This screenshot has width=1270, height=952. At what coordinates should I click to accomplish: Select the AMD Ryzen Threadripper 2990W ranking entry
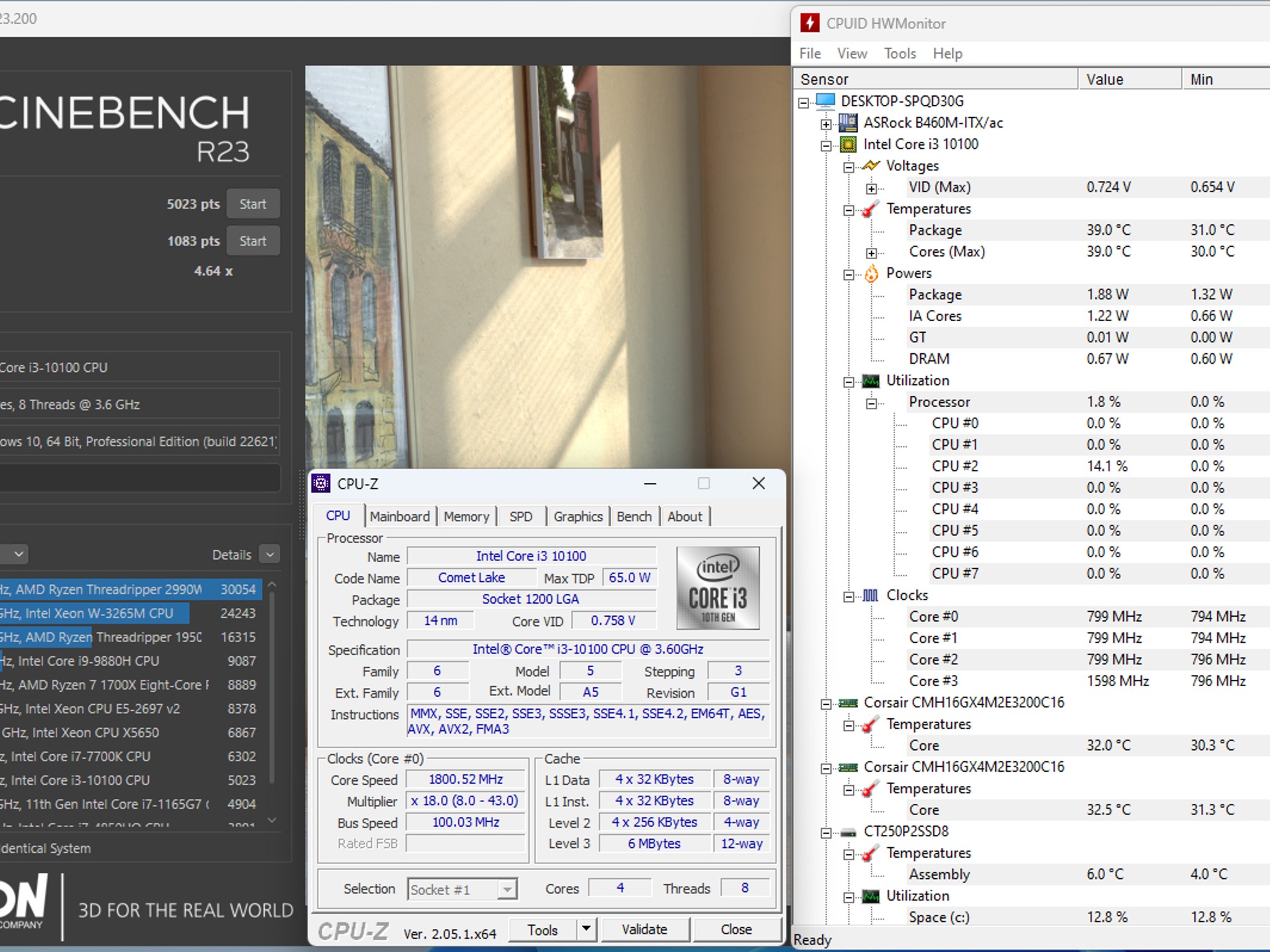(x=131, y=589)
